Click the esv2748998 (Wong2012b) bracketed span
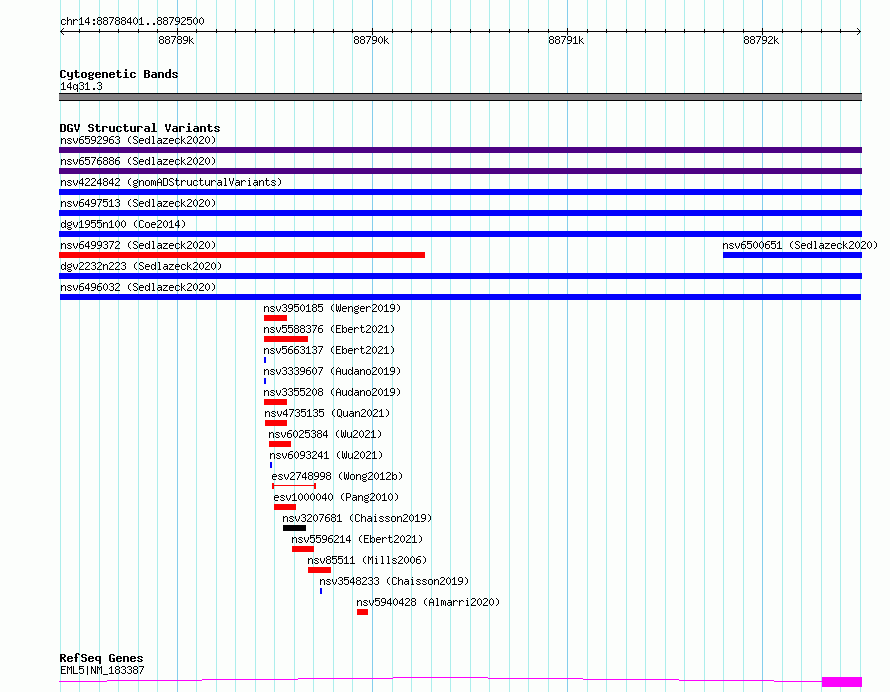890x692 pixels. click(294, 486)
